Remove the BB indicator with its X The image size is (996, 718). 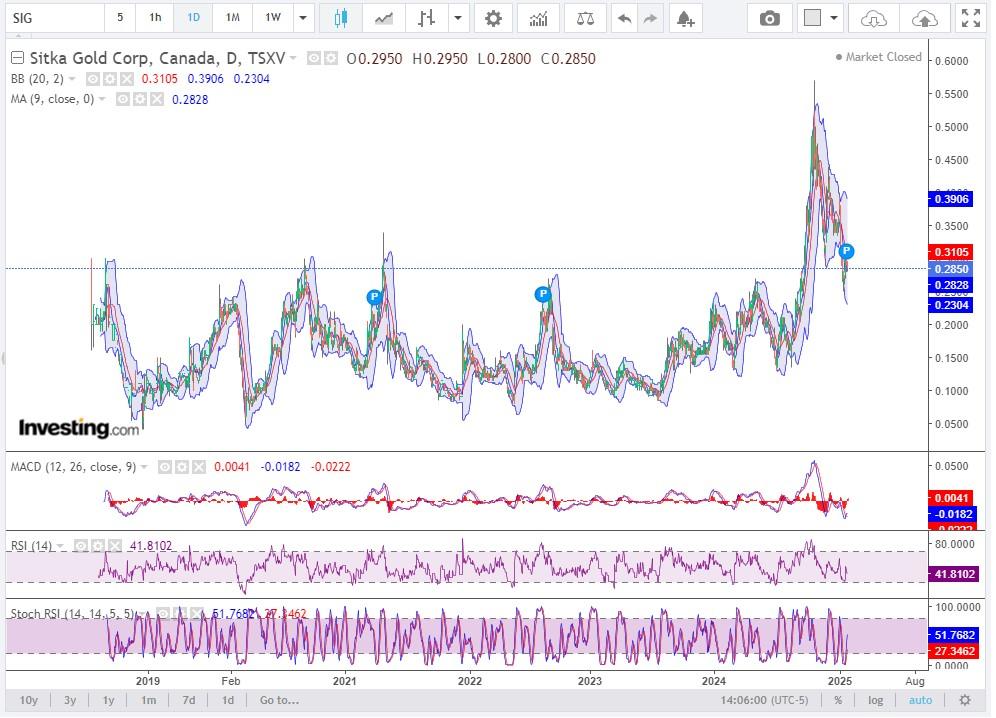[126, 79]
